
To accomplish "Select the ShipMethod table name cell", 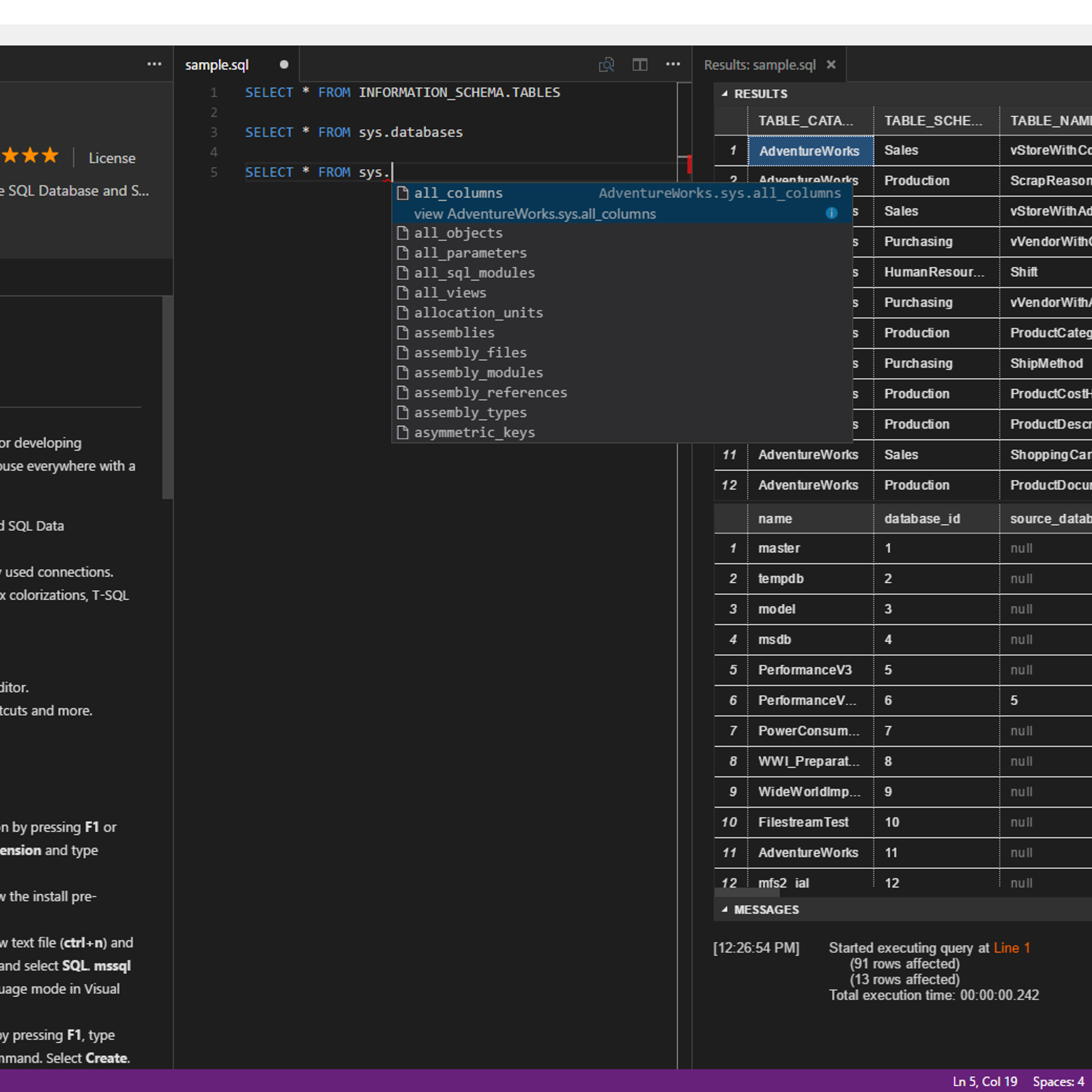I will coord(1046,364).
